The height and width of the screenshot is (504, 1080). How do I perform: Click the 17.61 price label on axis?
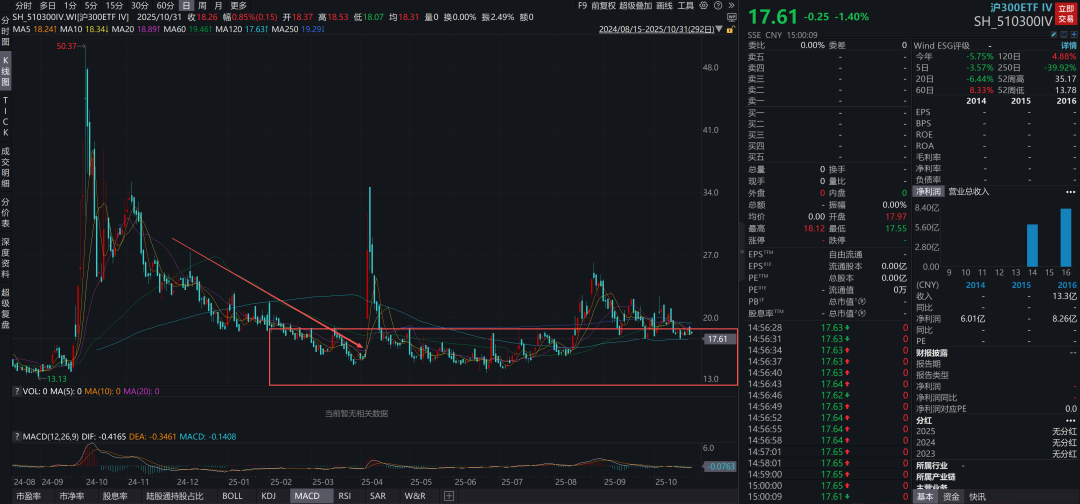(x=721, y=339)
